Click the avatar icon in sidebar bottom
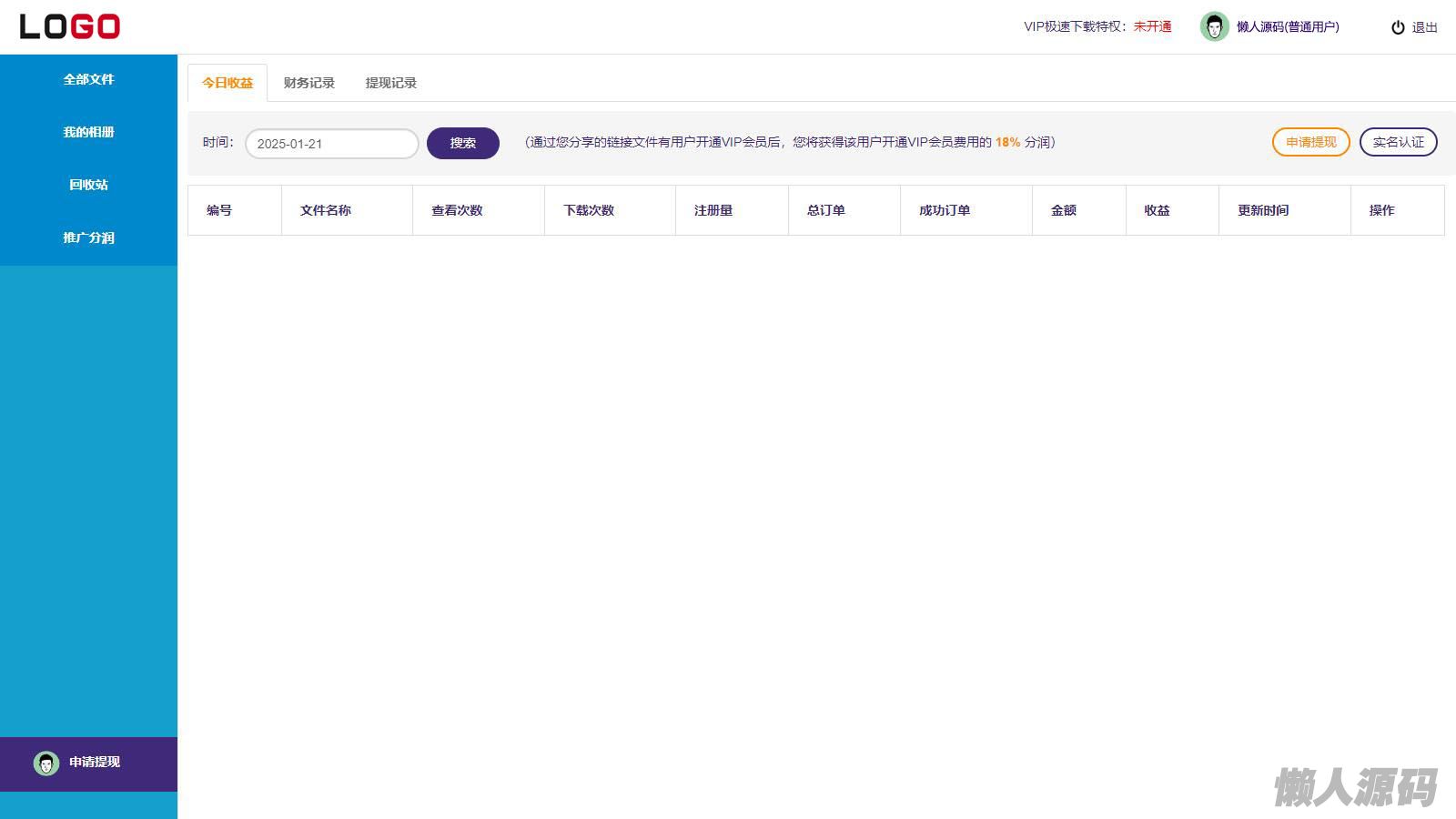This screenshot has width=1456, height=819. [x=46, y=763]
